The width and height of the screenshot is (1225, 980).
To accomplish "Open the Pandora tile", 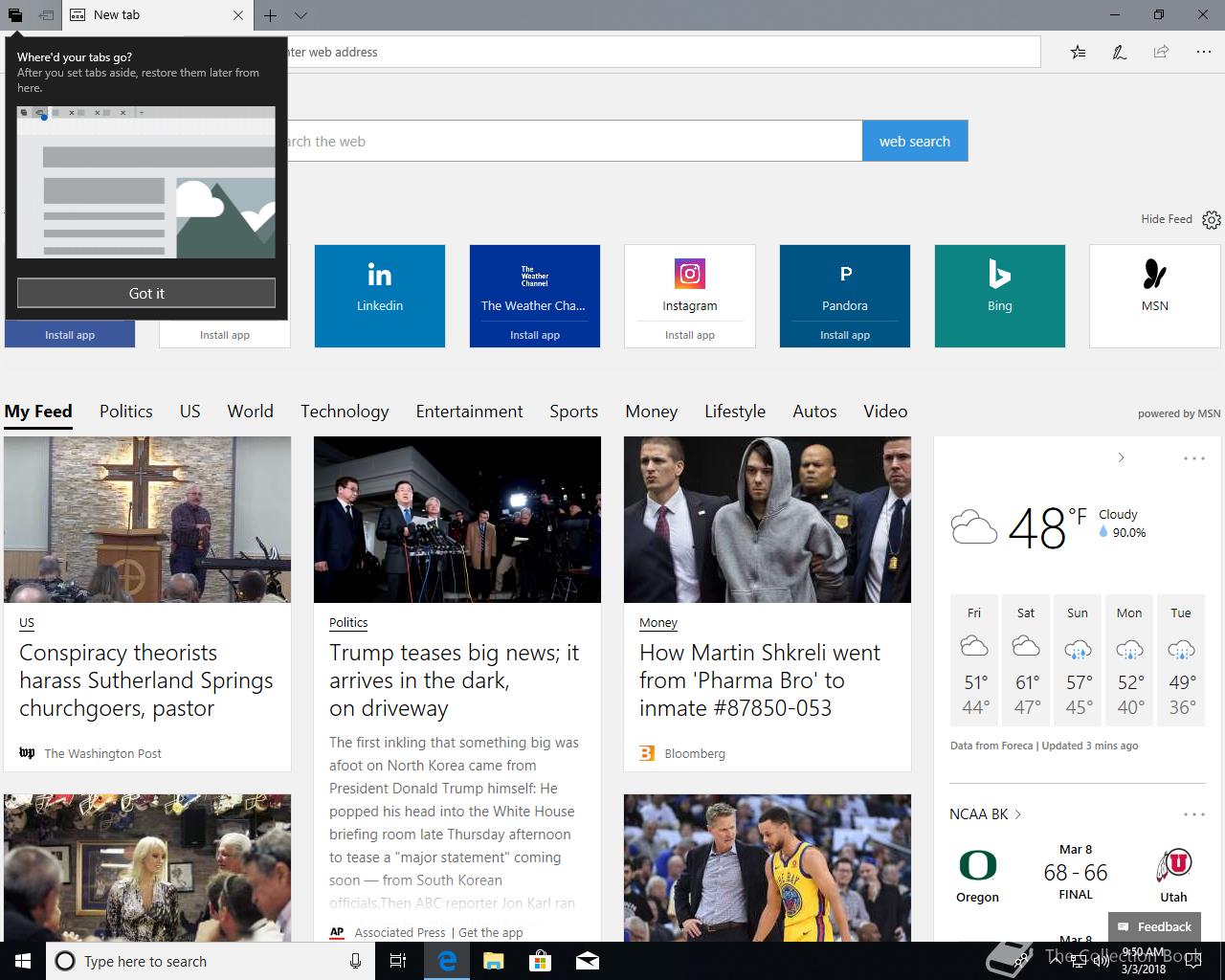I will (x=845, y=282).
